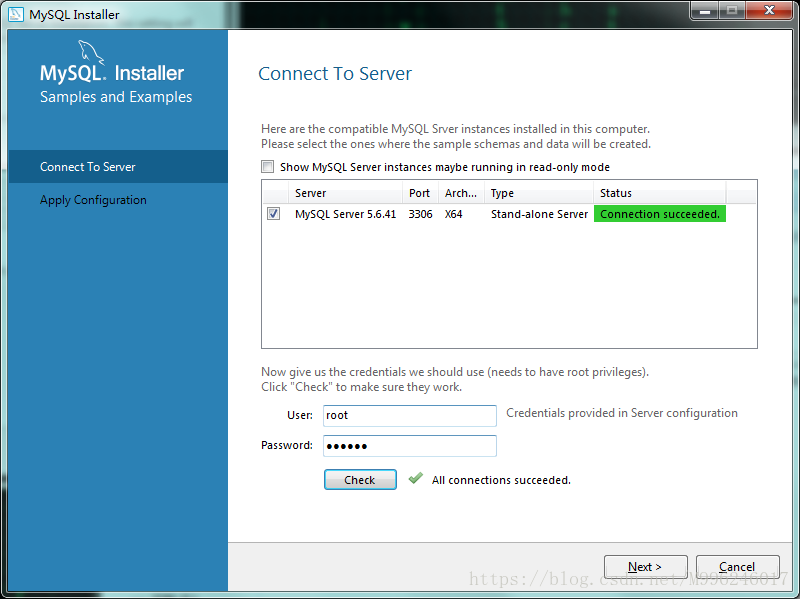Click the All connections succeeded message
Screen dimensions: 800x599
pyautogui.click(x=501, y=480)
